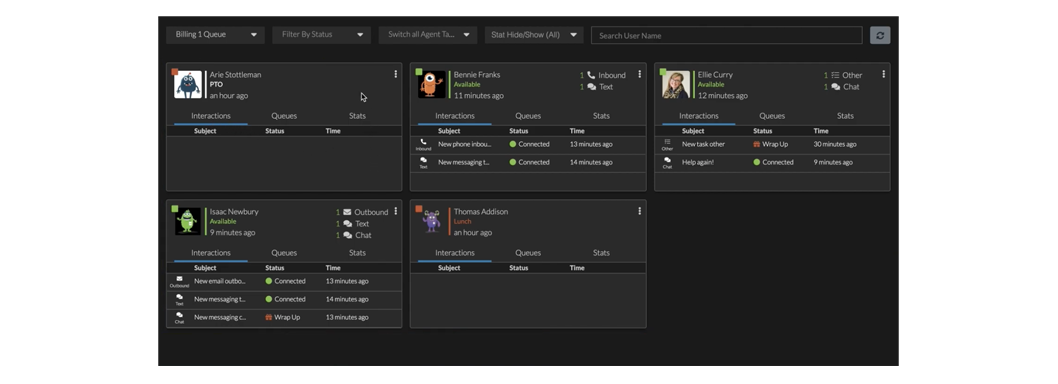Switch to Bennie Franks' Stats tab
Screen dimensions: 1058x384
601,116
